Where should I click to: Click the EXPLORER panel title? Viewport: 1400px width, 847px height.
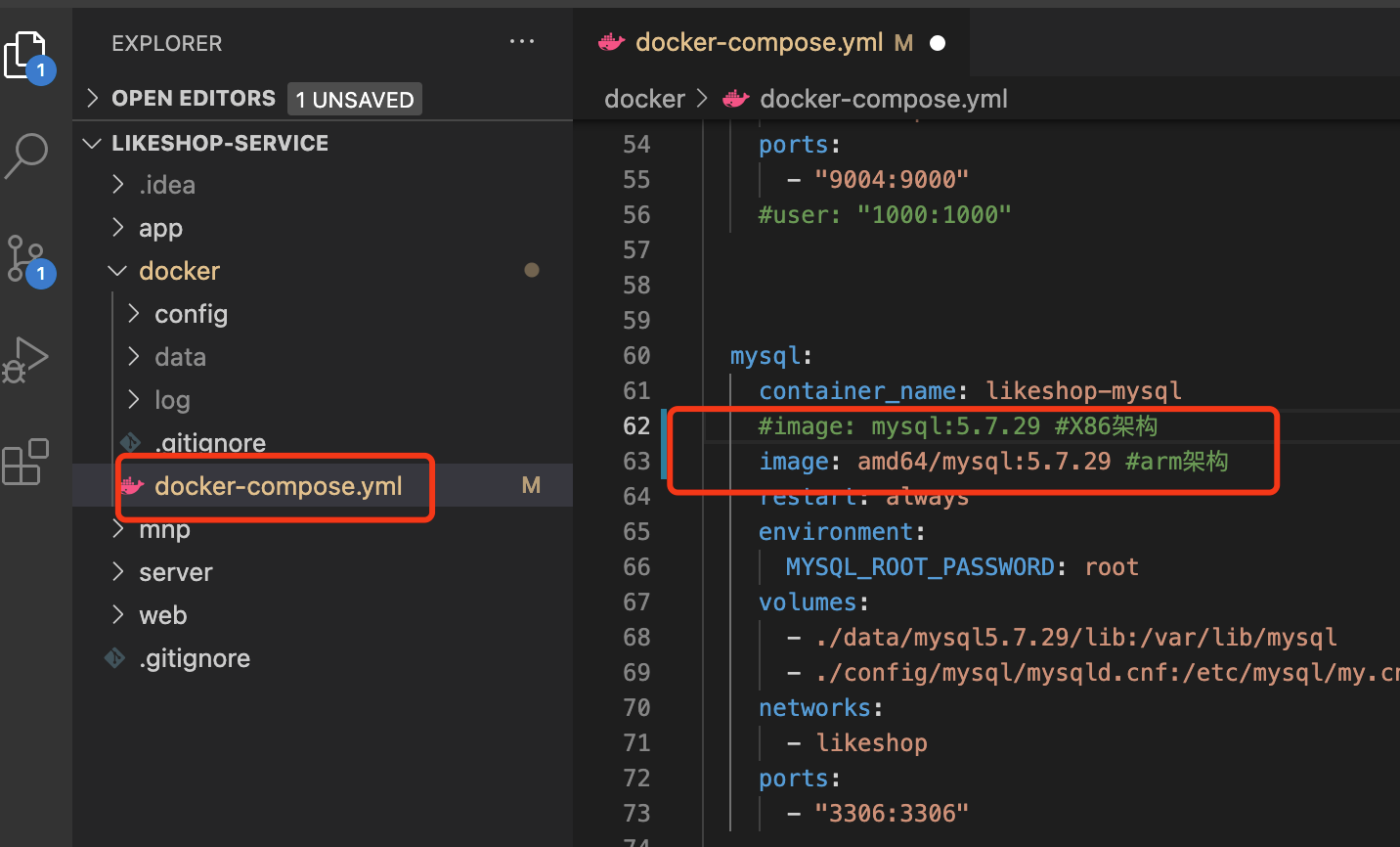click(x=166, y=43)
